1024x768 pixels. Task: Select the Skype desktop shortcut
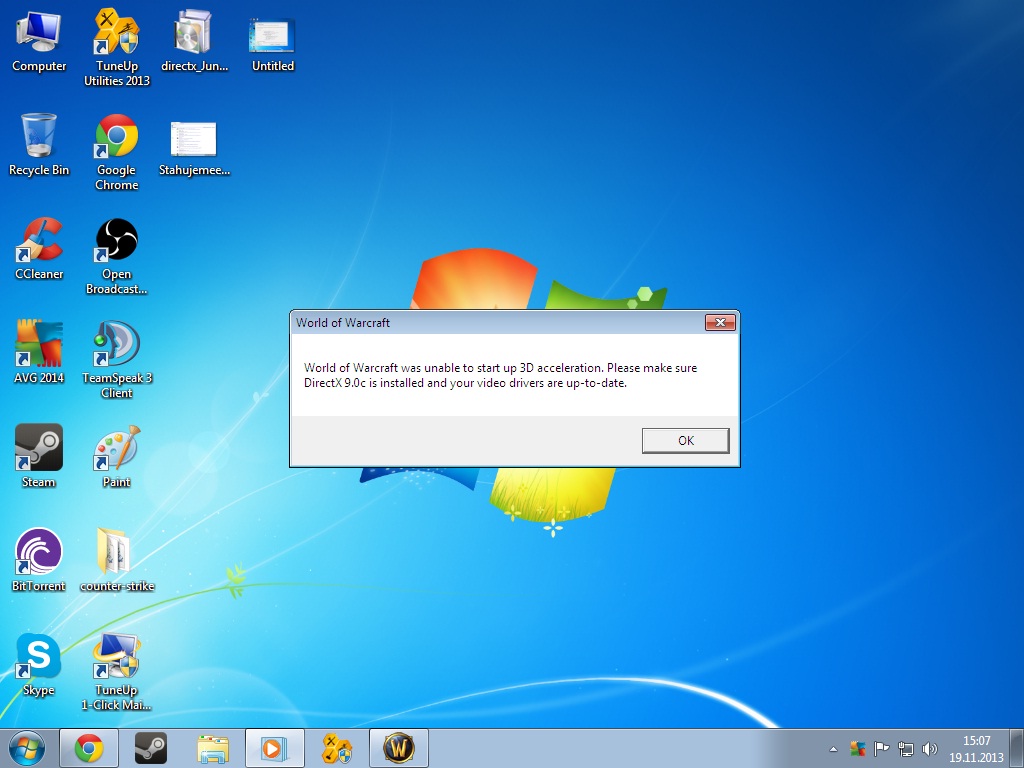(x=39, y=664)
